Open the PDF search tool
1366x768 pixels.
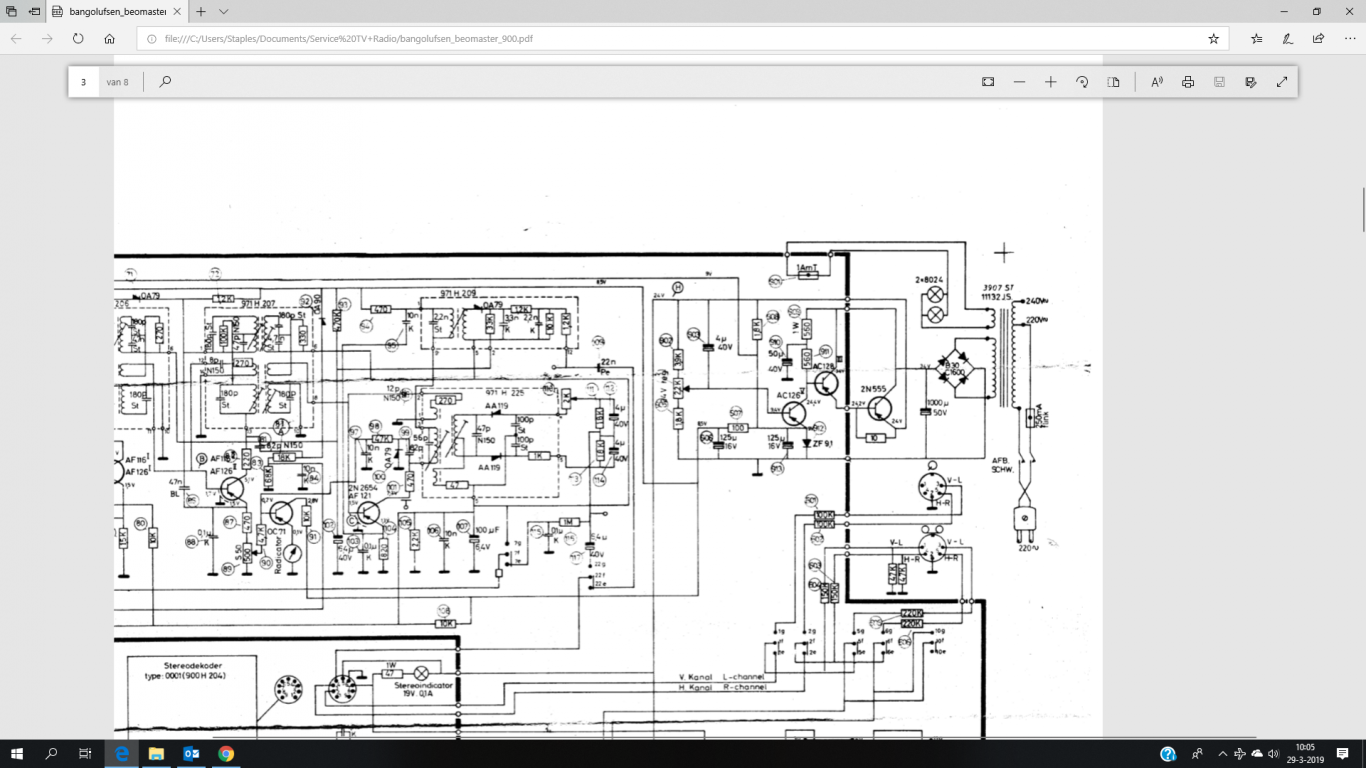point(165,82)
